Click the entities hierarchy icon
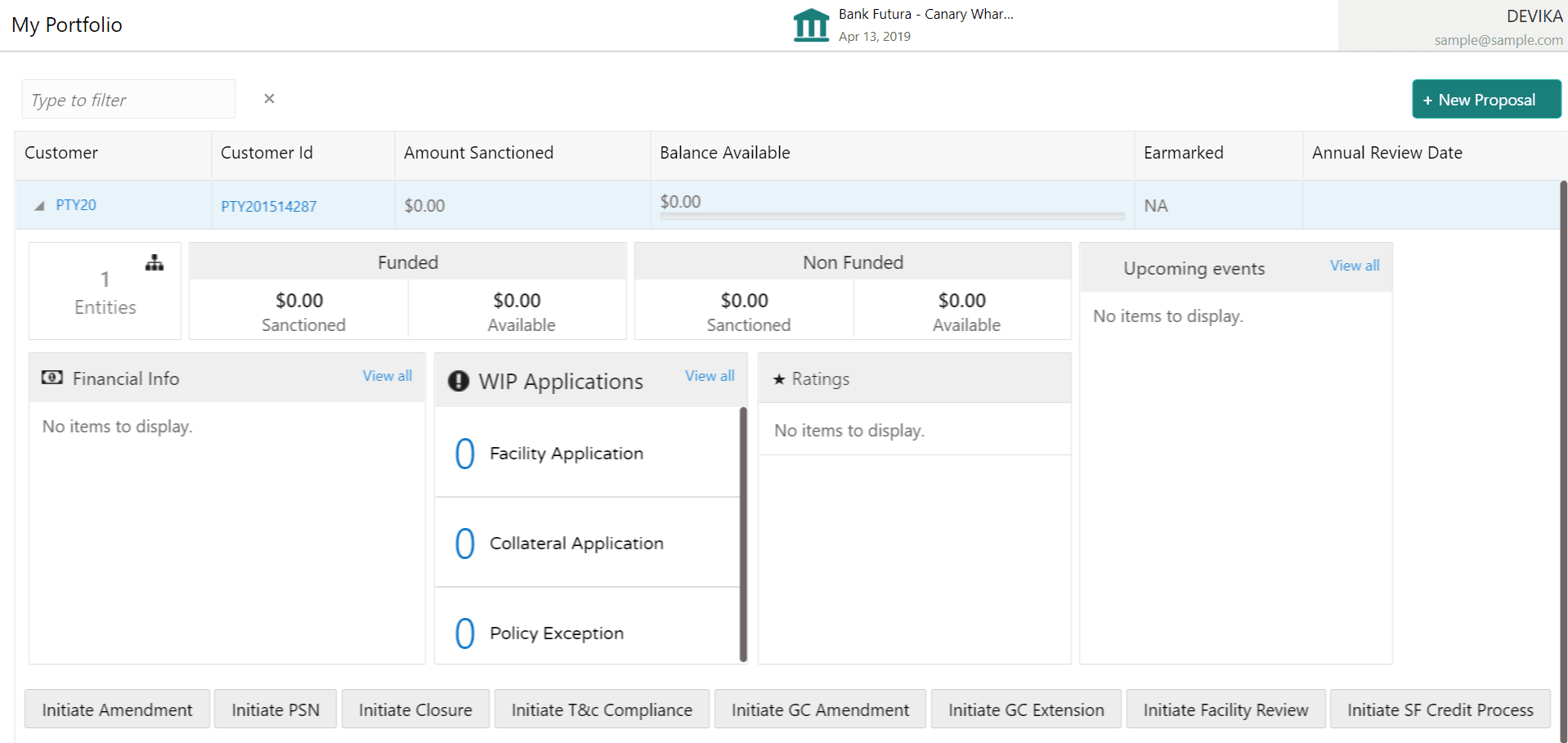 (155, 263)
